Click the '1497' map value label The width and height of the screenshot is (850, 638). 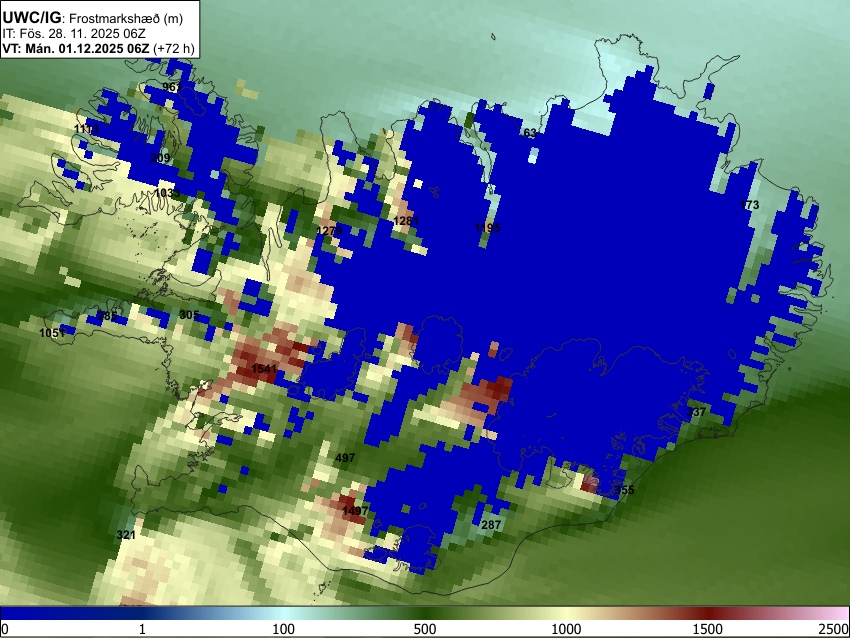coord(355,511)
